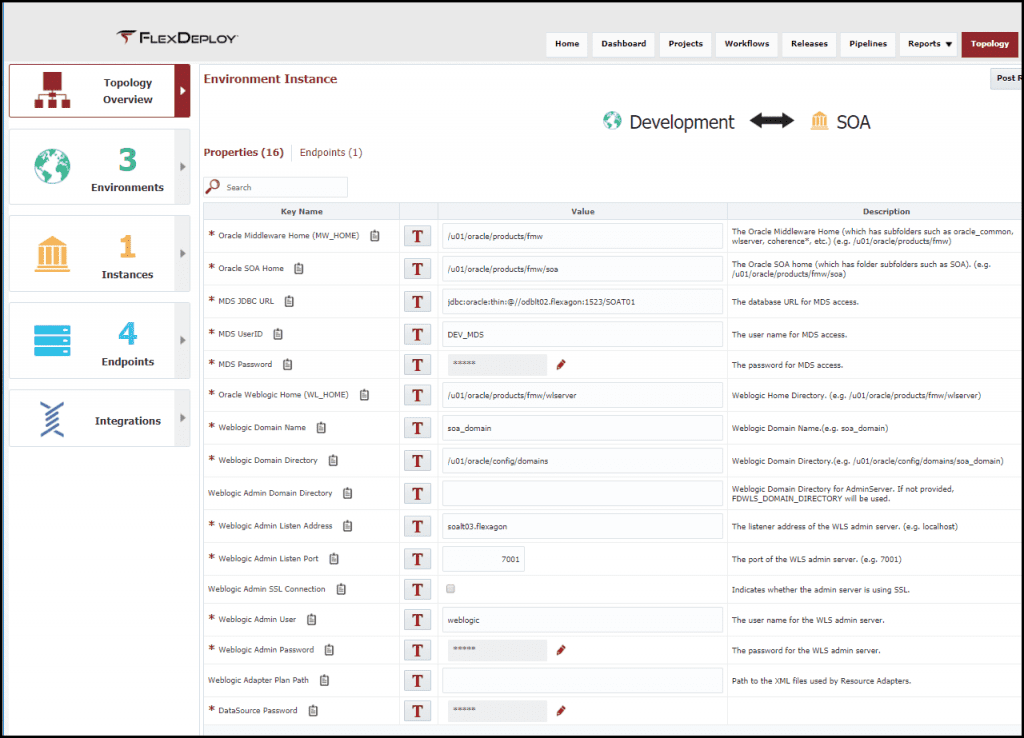Switch to the Endpoints (1) tab

point(331,152)
